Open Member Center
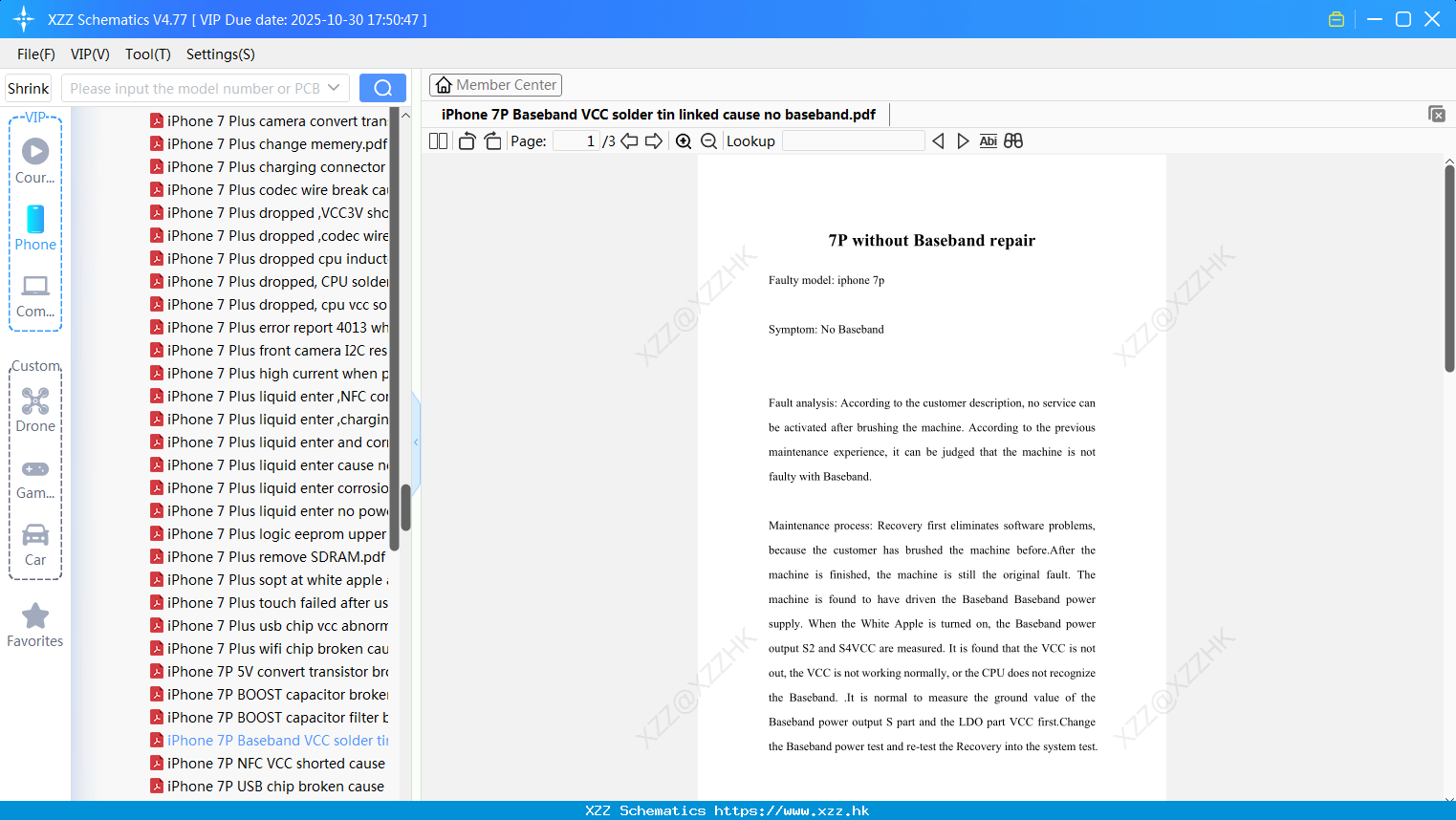Image resolution: width=1456 pixels, height=820 pixels. point(495,85)
